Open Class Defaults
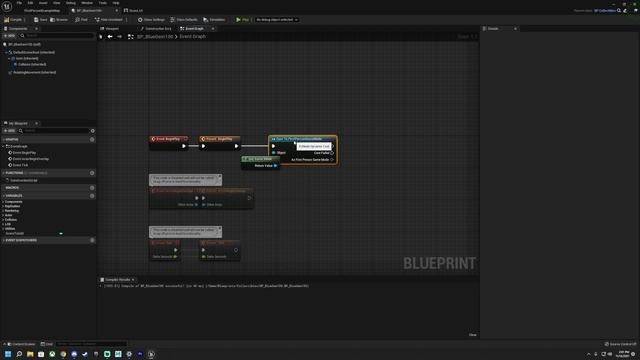This screenshot has width=640, height=360. [x=184, y=20]
